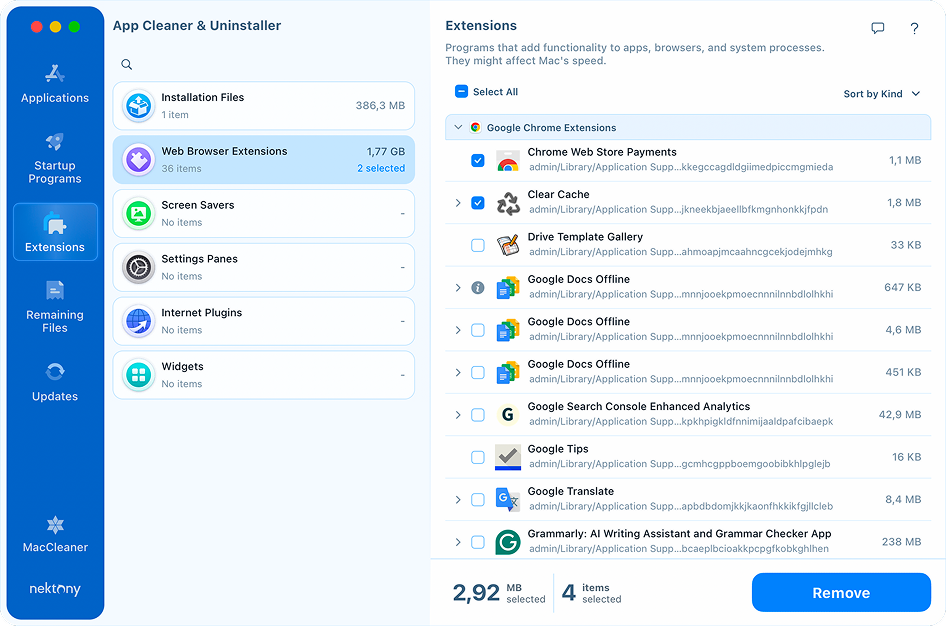Open the search magnifier in the left panel
Viewport: 946px width, 626px height.
point(126,63)
